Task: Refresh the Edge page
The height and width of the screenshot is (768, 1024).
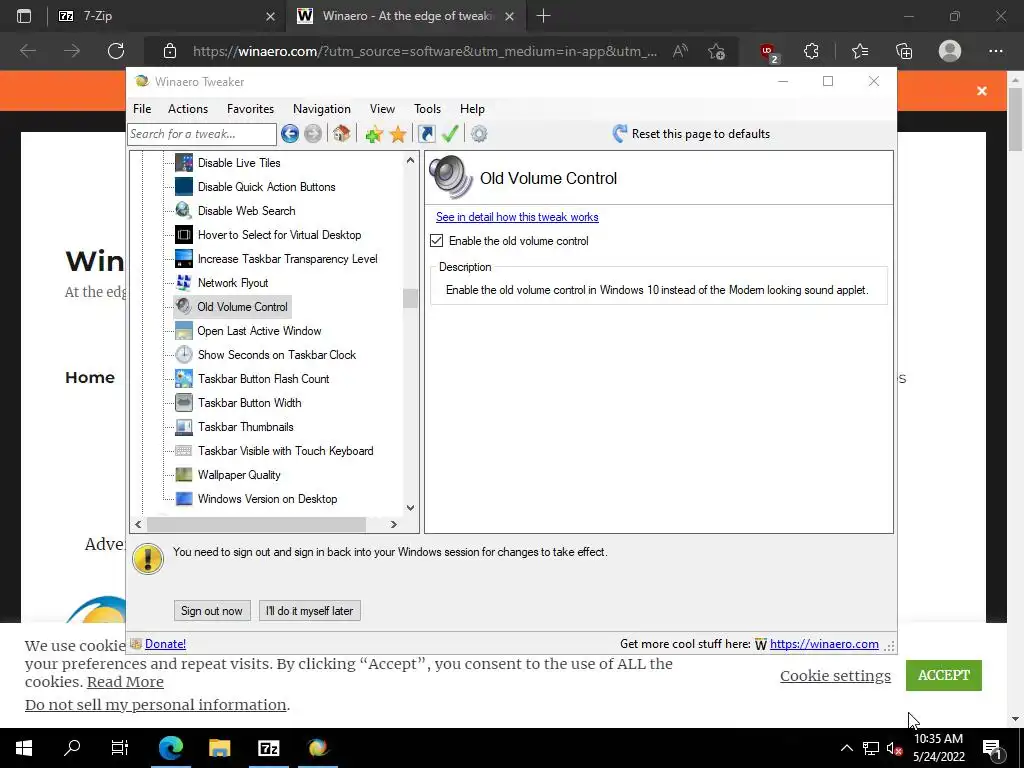Action: click(116, 51)
